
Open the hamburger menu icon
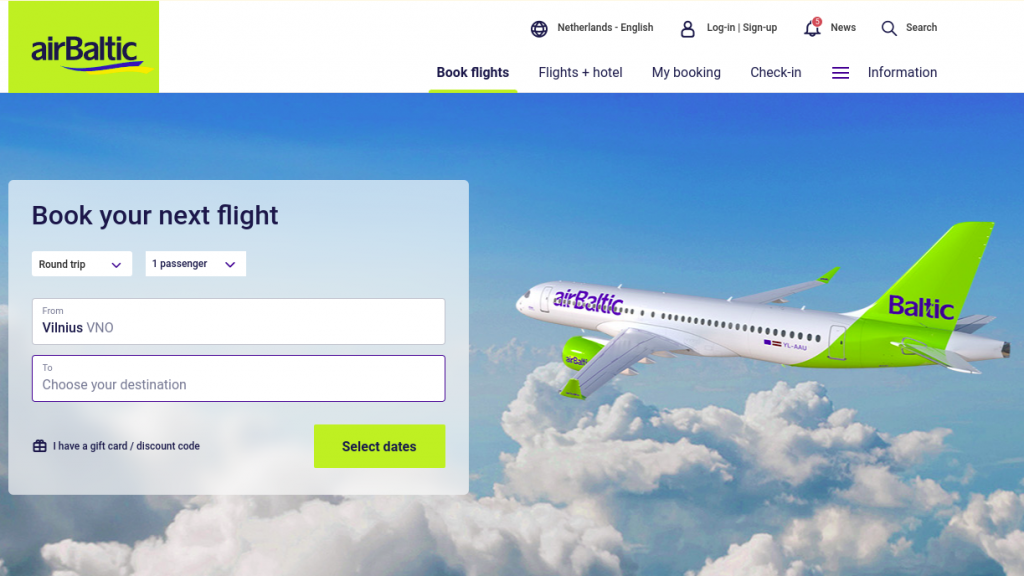840,72
